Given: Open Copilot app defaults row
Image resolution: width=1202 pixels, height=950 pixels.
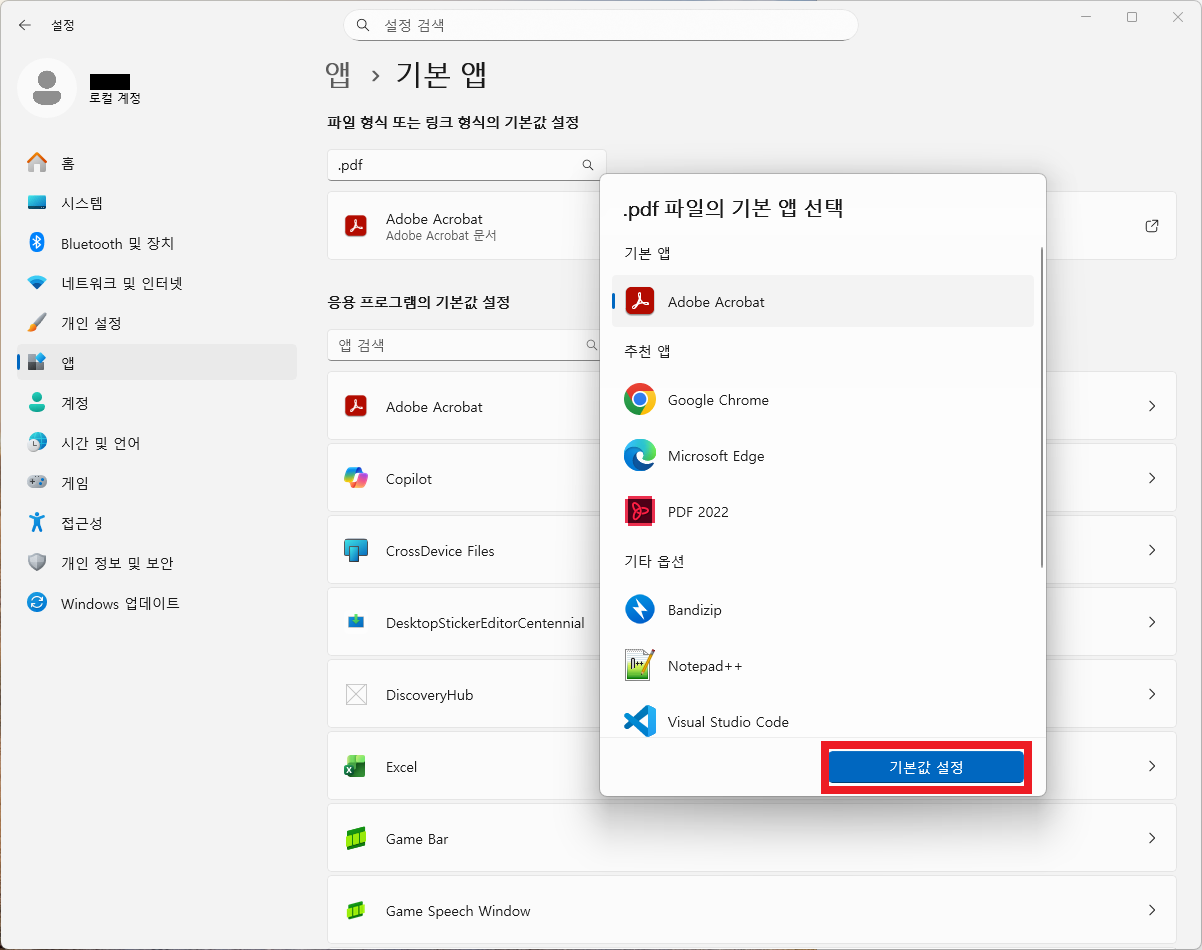Looking at the screenshot, I should pyautogui.click(x=463, y=478).
